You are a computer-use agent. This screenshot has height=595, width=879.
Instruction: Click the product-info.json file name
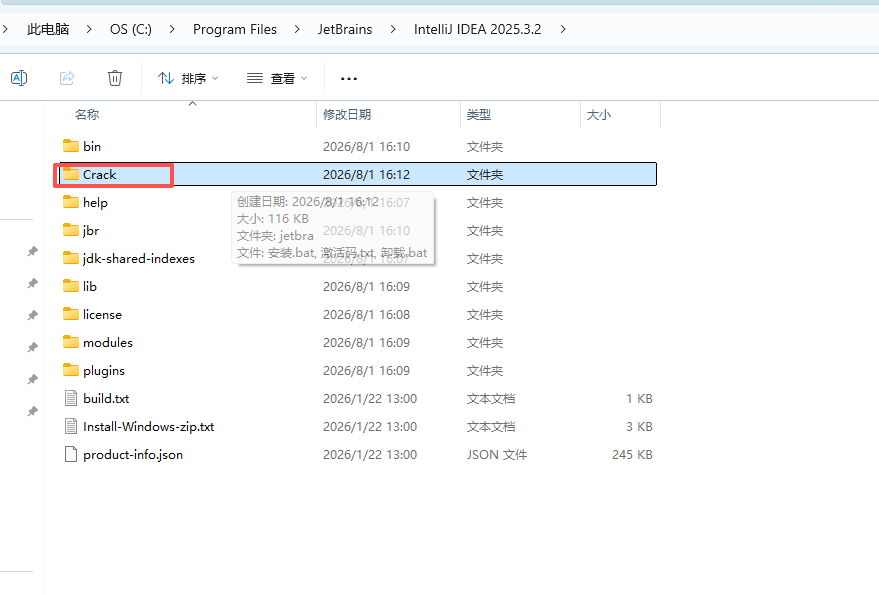point(133,455)
